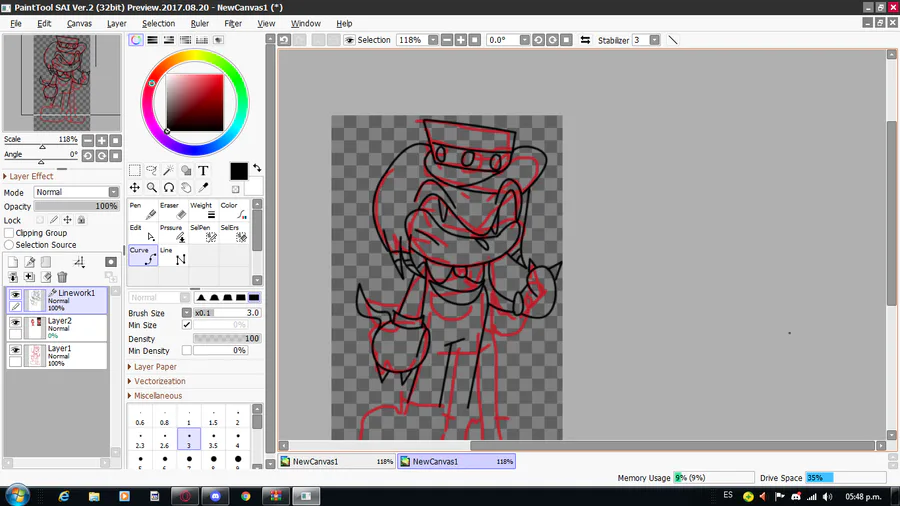The width and height of the screenshot is (900, 506).
Task: Create a new normal layer
Action: click(x=13, y=262)
